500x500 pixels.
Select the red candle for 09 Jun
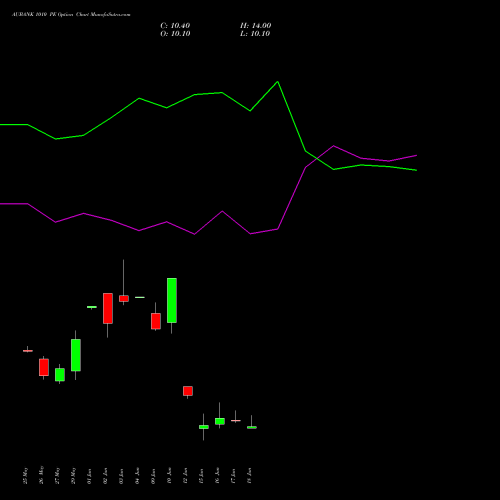click(x=156, y=321)
